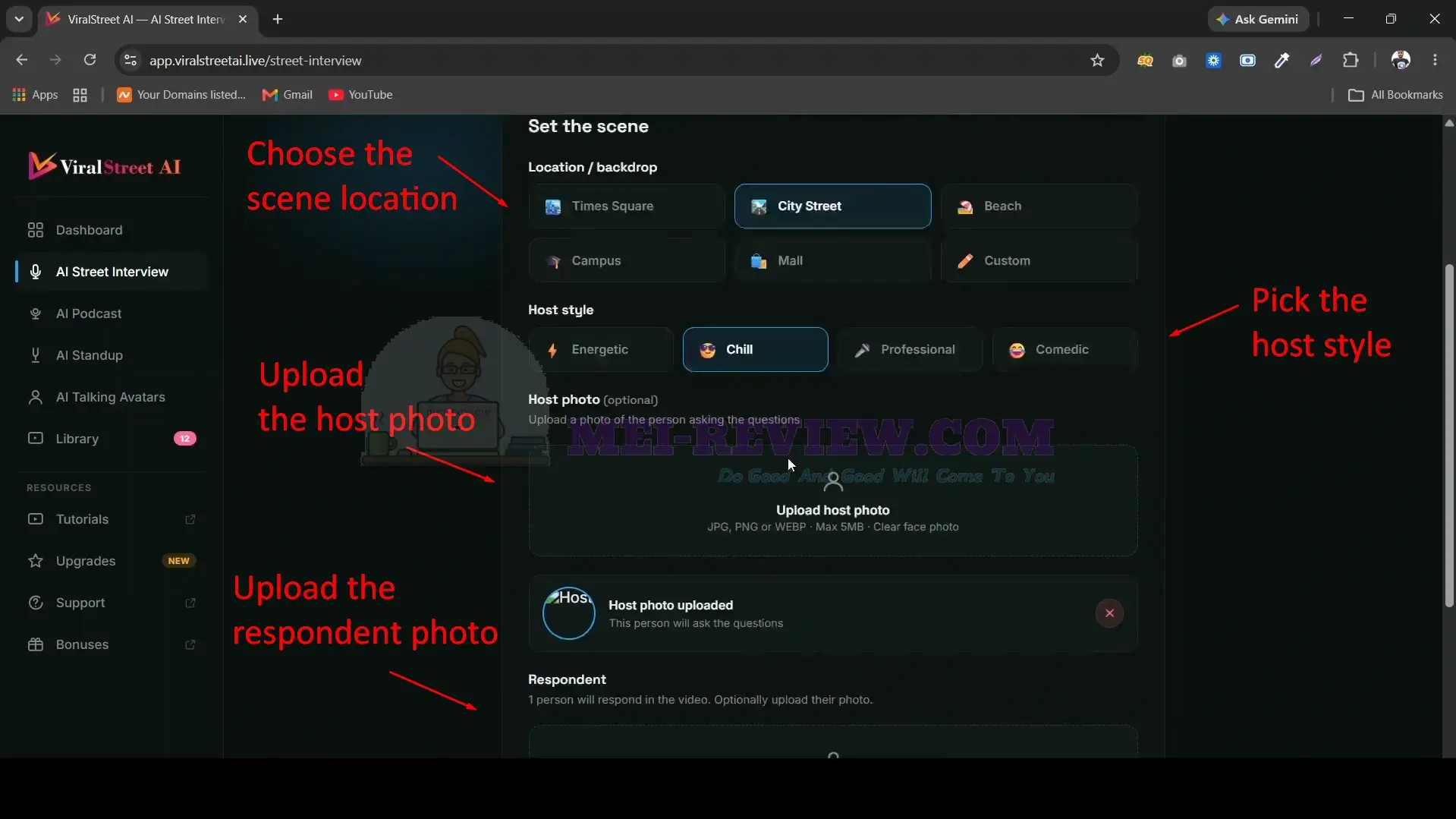Open the Ask Gemini button

[1258, 19]
